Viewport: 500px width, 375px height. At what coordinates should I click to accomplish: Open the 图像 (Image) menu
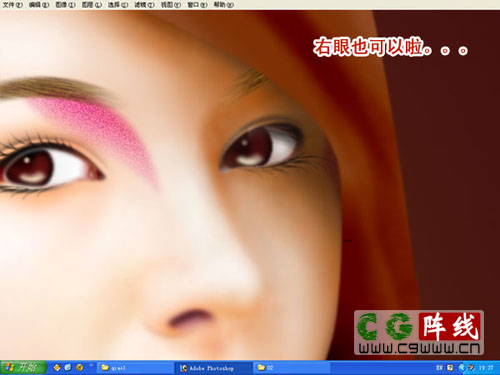point(65,5)
